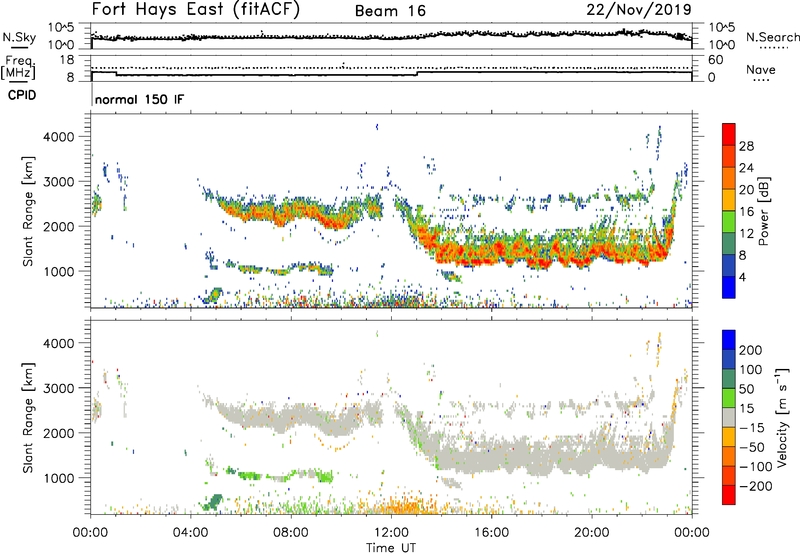Screen dimensions: 800x554
Task: Click the frequency axis value '18'
Action: [x=67, y=60]
